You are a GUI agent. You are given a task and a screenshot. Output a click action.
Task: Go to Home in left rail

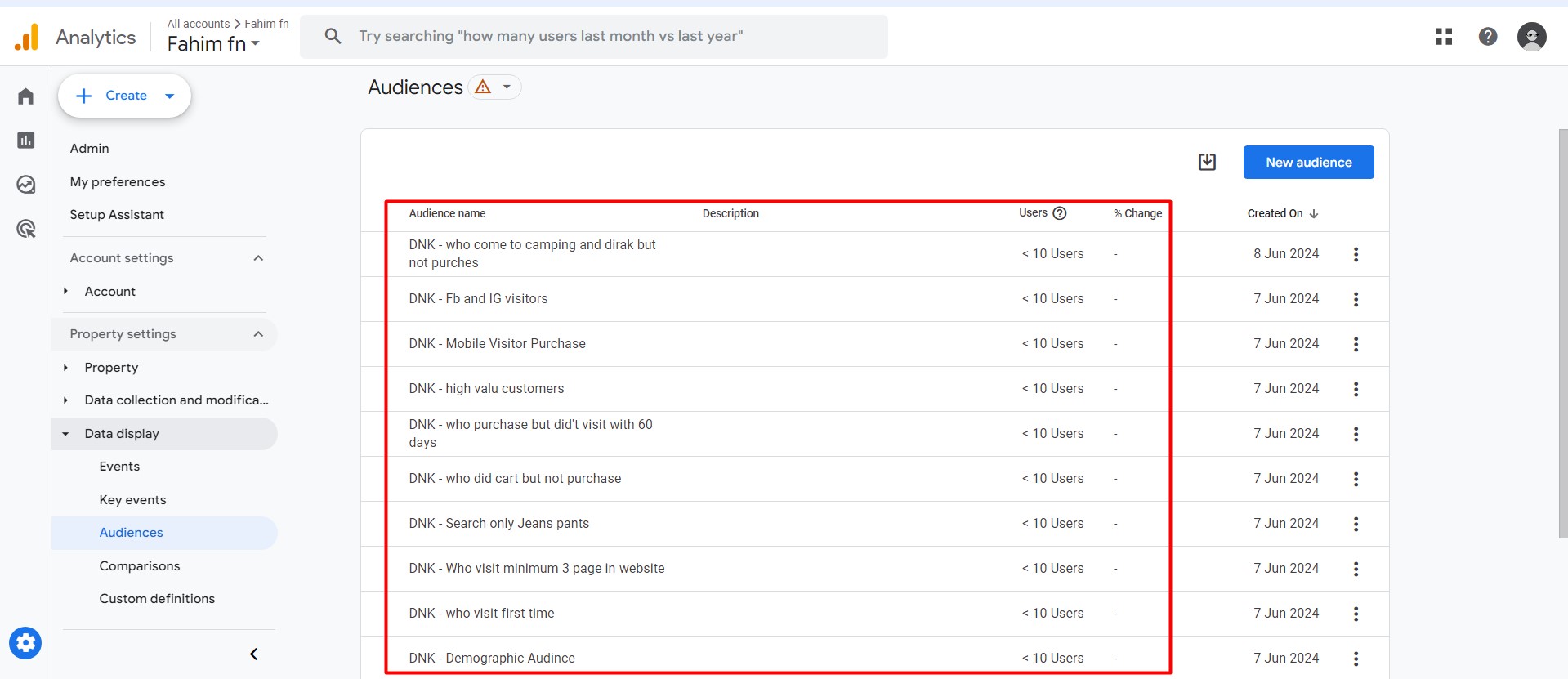(x=25, y=96)
